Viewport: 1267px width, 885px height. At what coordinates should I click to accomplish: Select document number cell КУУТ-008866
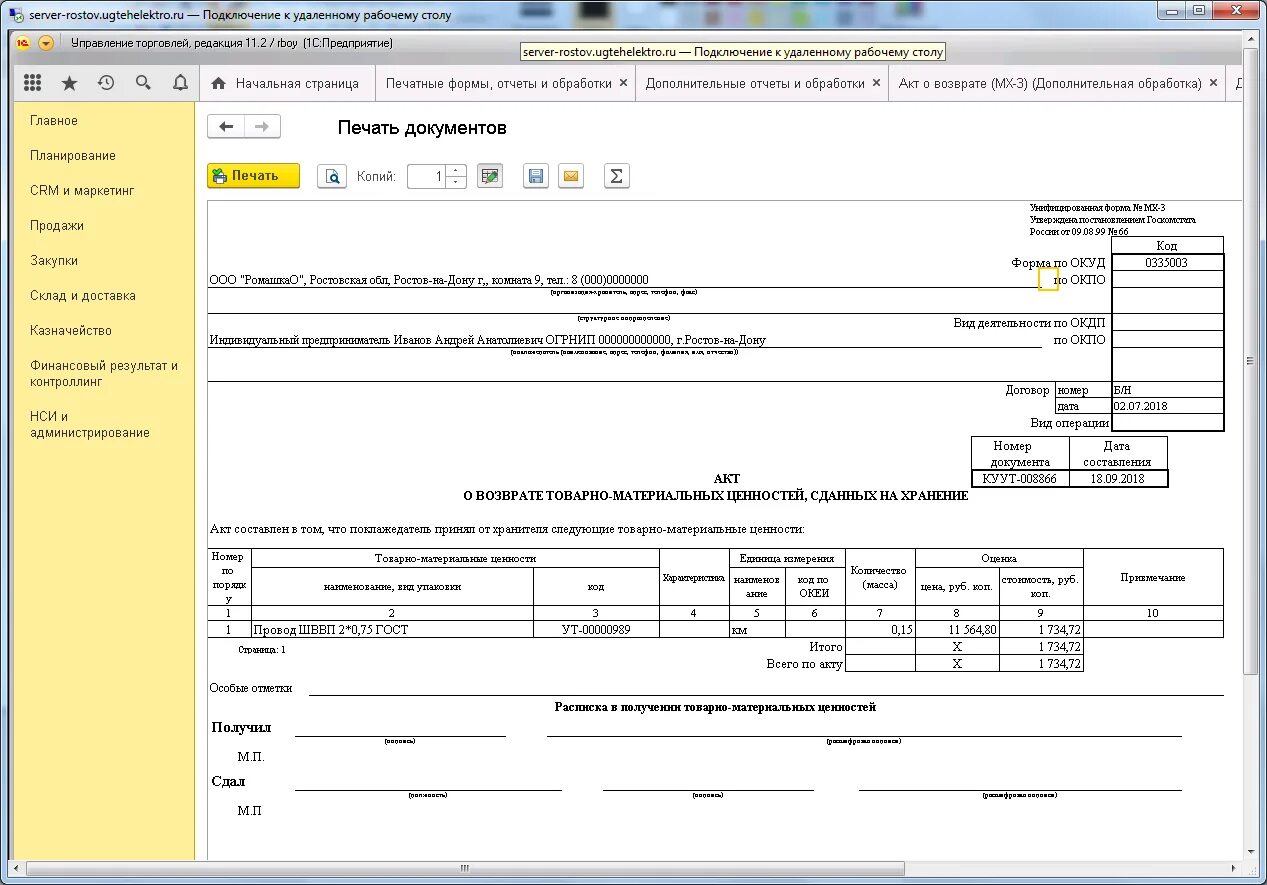[x=1020, y=479]
